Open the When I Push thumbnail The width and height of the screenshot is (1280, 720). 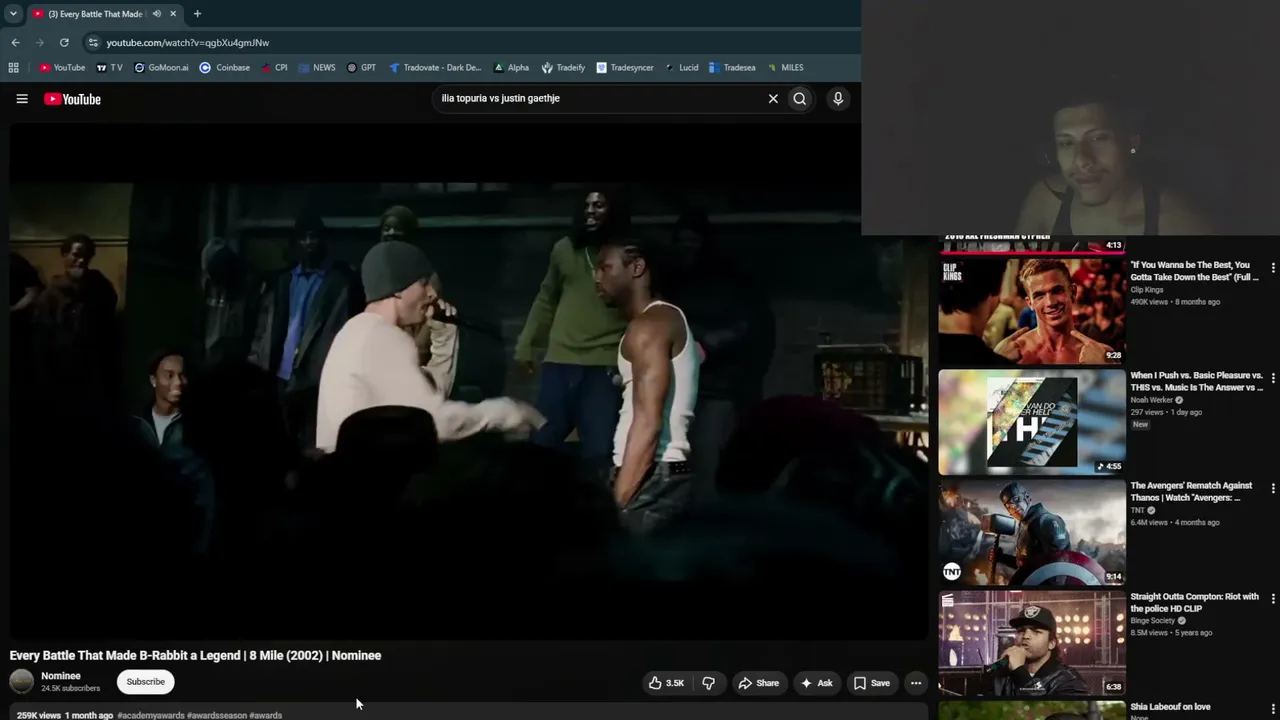(x=1032, y=422)
